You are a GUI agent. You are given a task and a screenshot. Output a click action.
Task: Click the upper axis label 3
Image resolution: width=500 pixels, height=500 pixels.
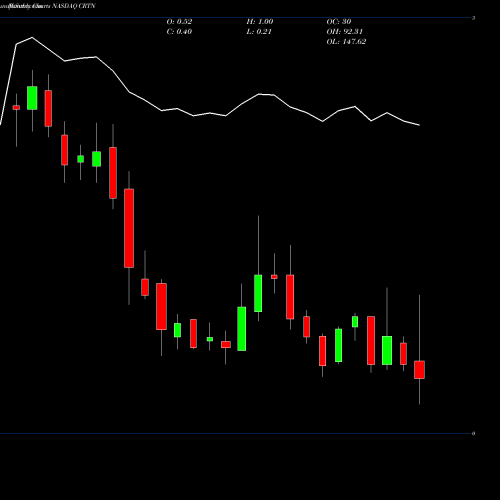pos(473,18)
